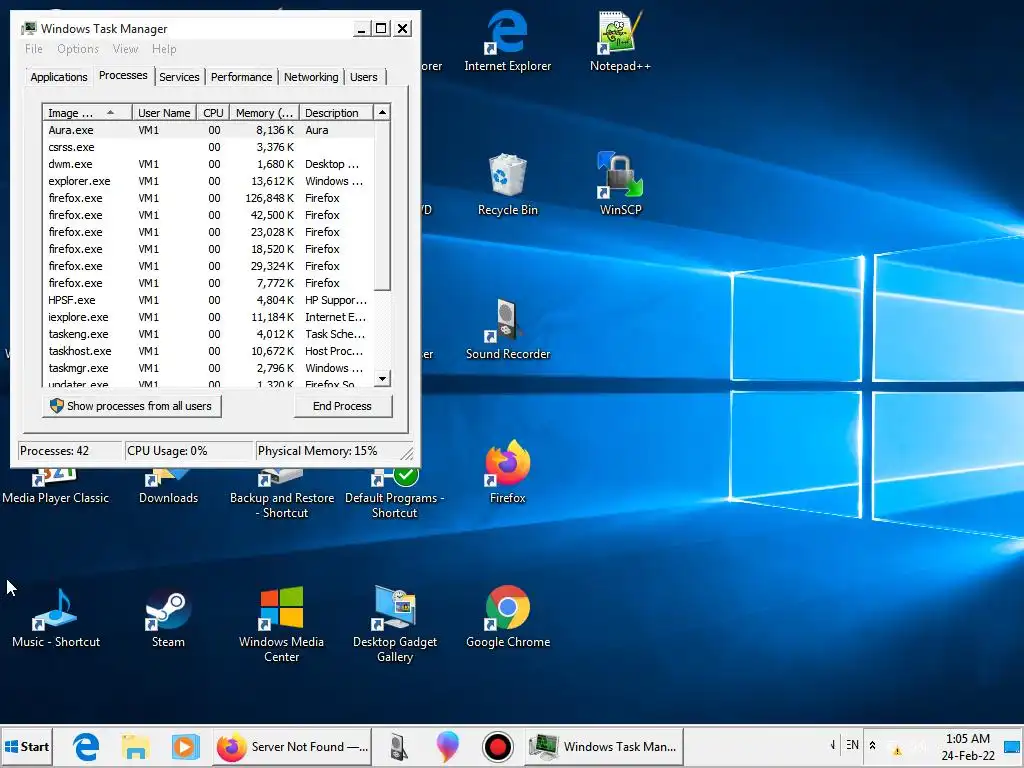Sort by Description column header
The width and height of the screenshot is (1024, 768).
(336, 113)
